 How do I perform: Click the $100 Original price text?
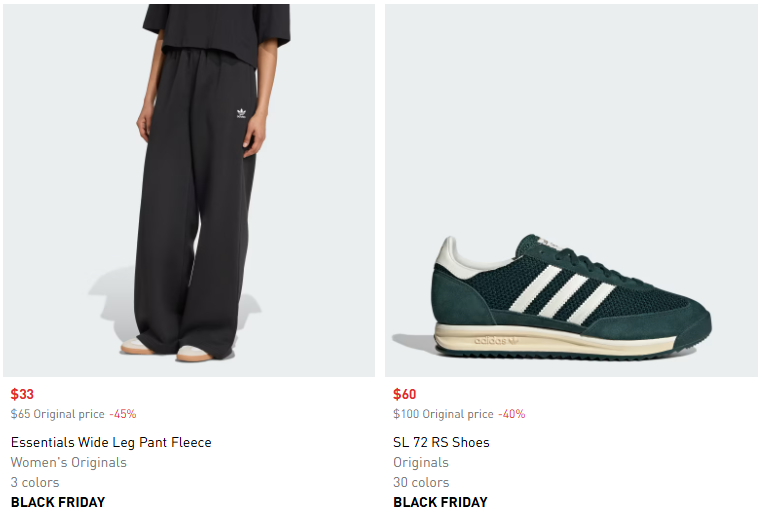tap(443, 414)
